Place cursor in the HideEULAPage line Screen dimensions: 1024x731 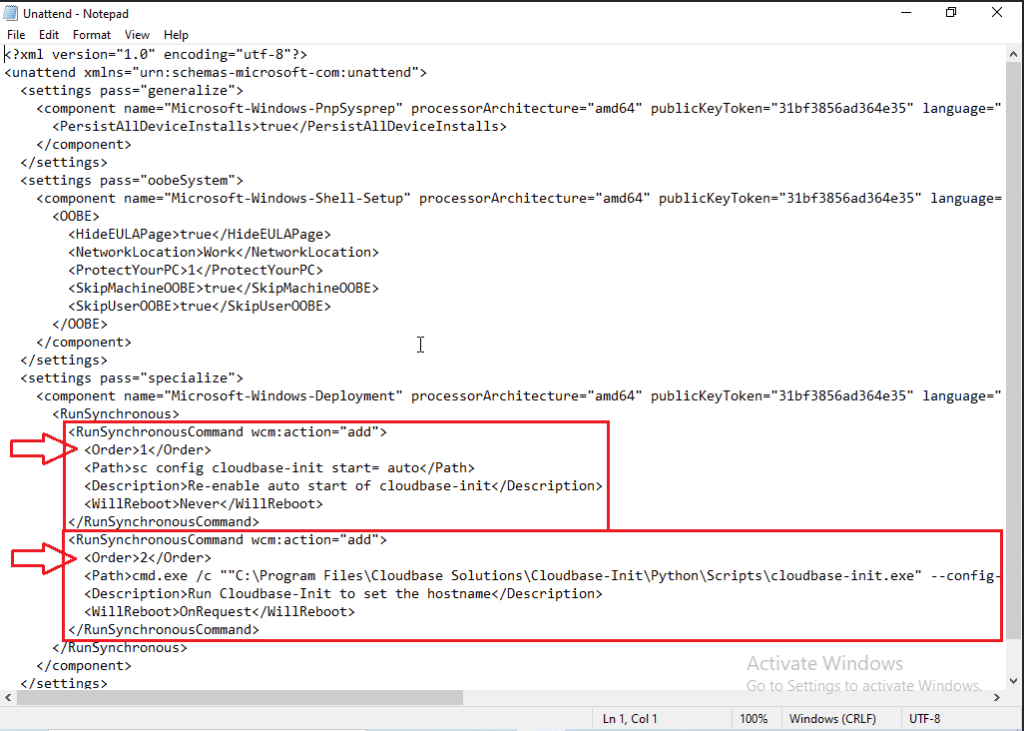pos(200,233)
